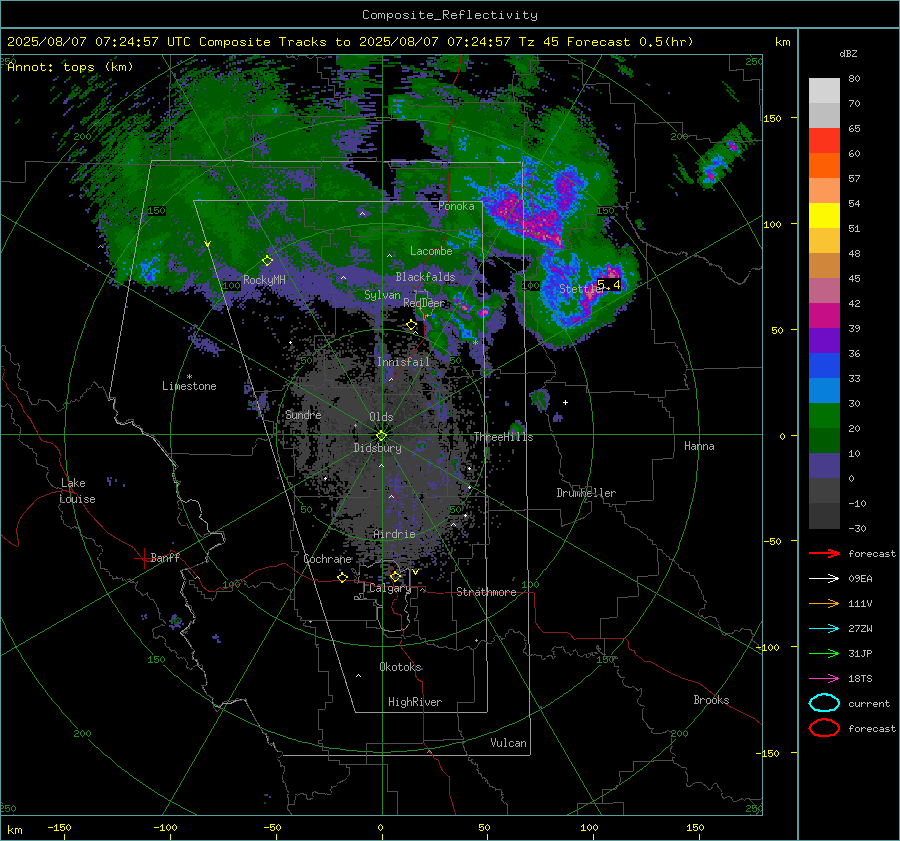Pick the 60-65 dBZ red swatch
Screen dimensions: 900x841
click(x=824, y=141)
